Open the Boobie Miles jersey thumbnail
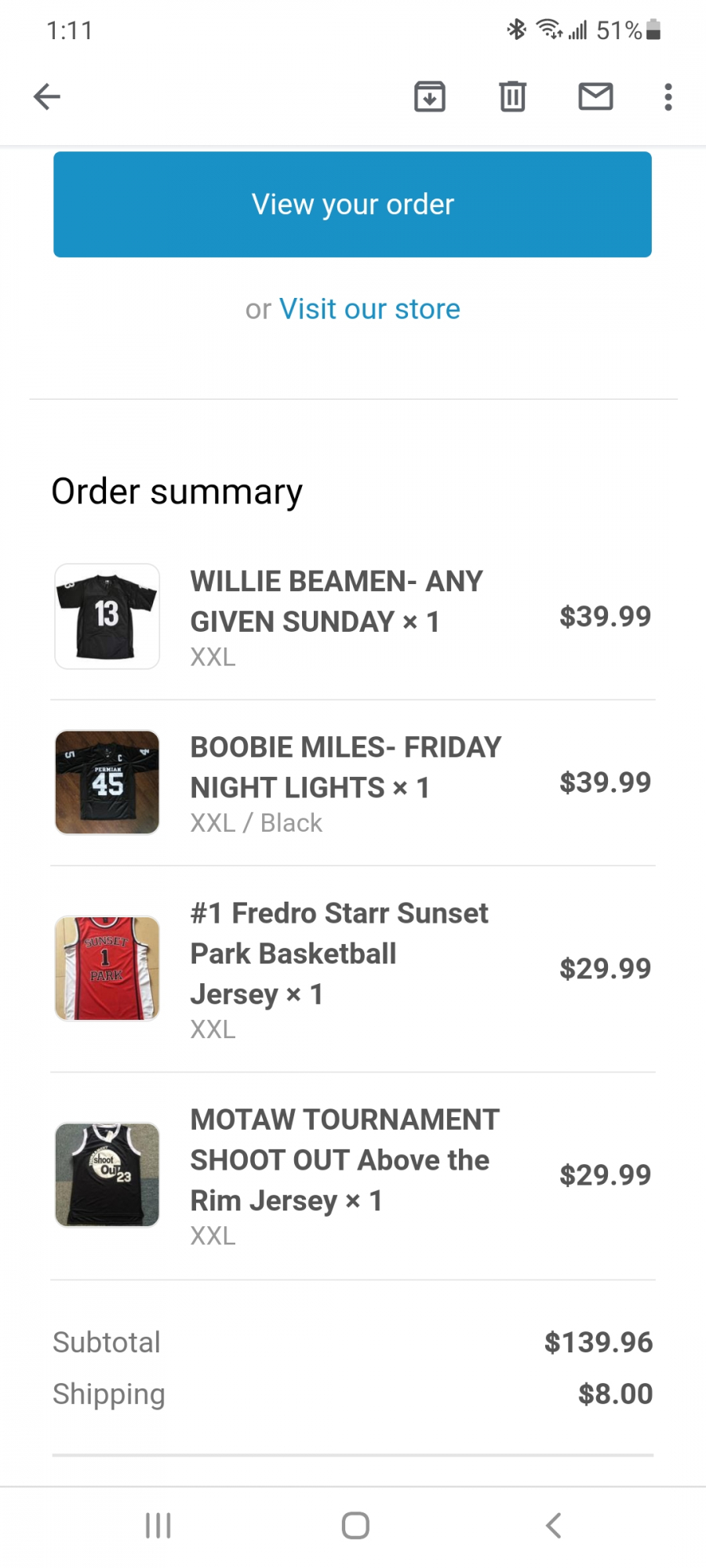Screen dimensions: 706x1568 click(107, 782)
